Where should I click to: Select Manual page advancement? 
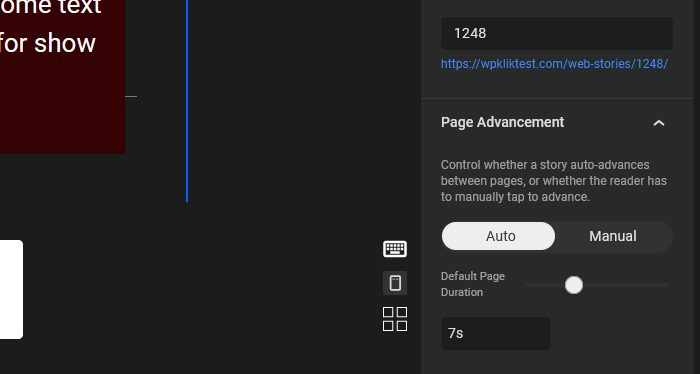[x=613, y=236]
